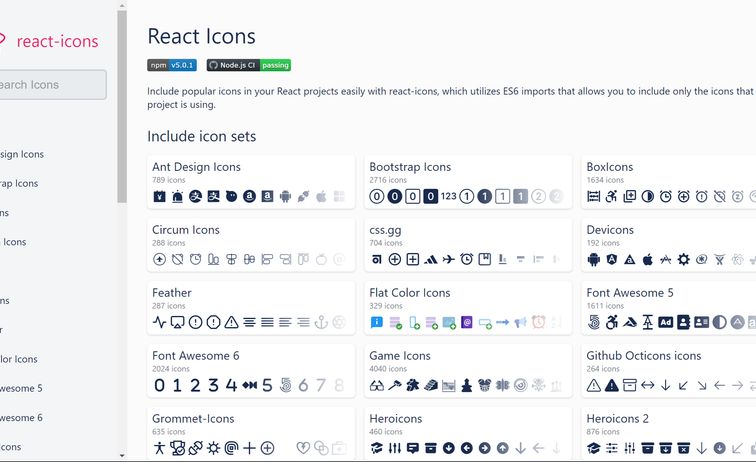Click accessibility wheelchair icon in BoxIcons card
Image resolution: width=756 pixels, height=462 pixels.
pos(611,196)
